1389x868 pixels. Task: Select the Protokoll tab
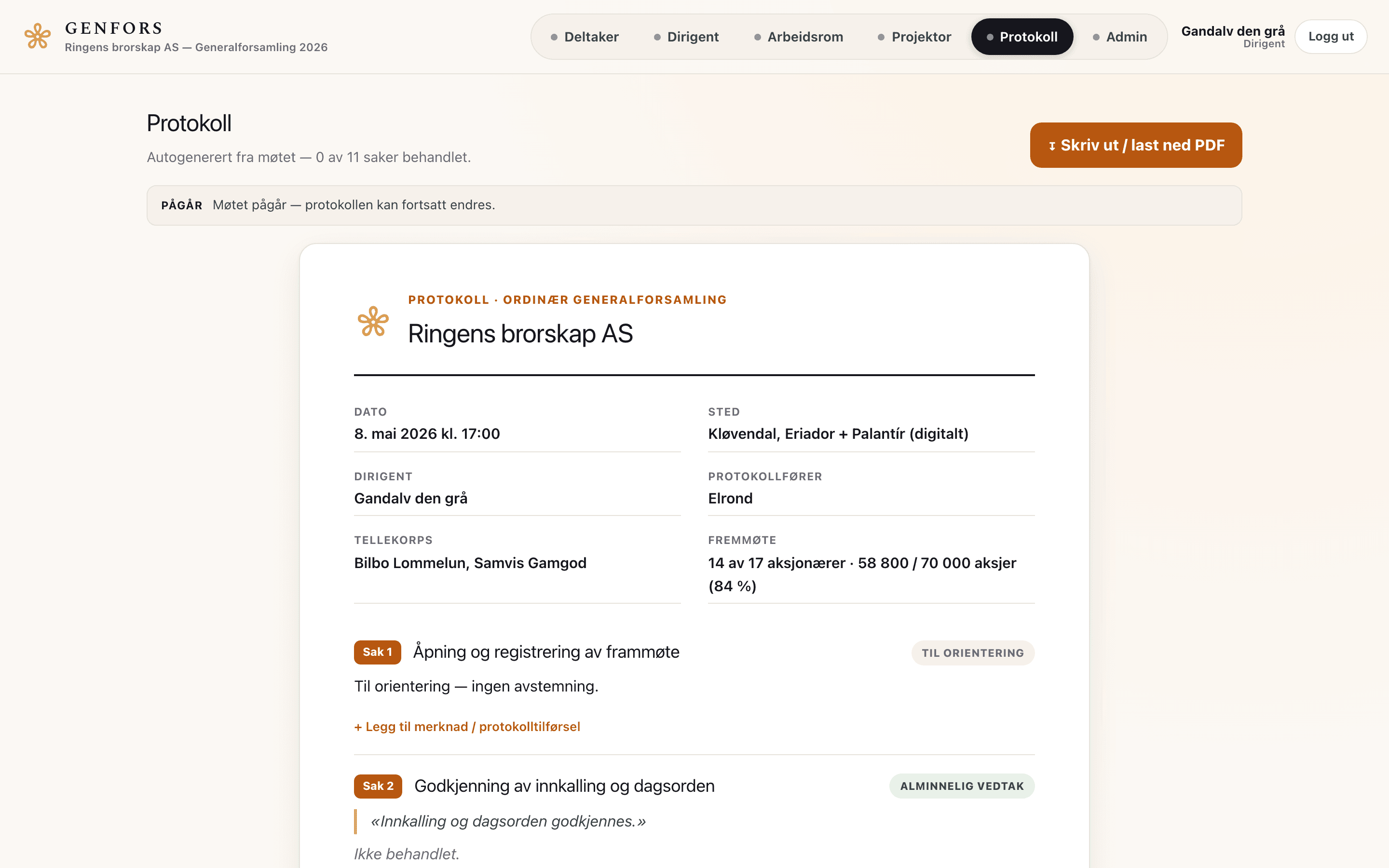pyautogui.click(x=1021, y=37)
